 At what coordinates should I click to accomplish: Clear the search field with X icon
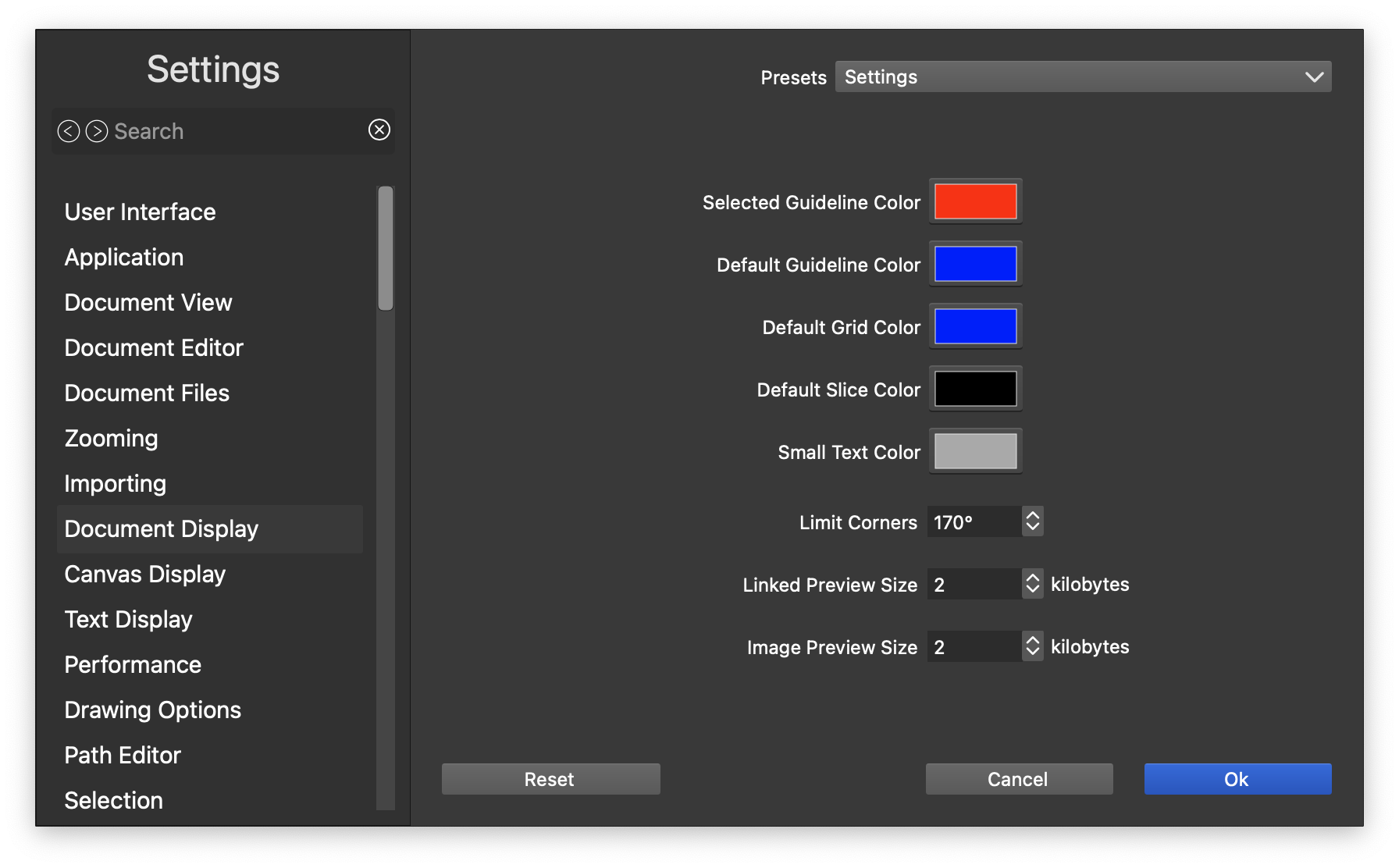coord(379,130)
